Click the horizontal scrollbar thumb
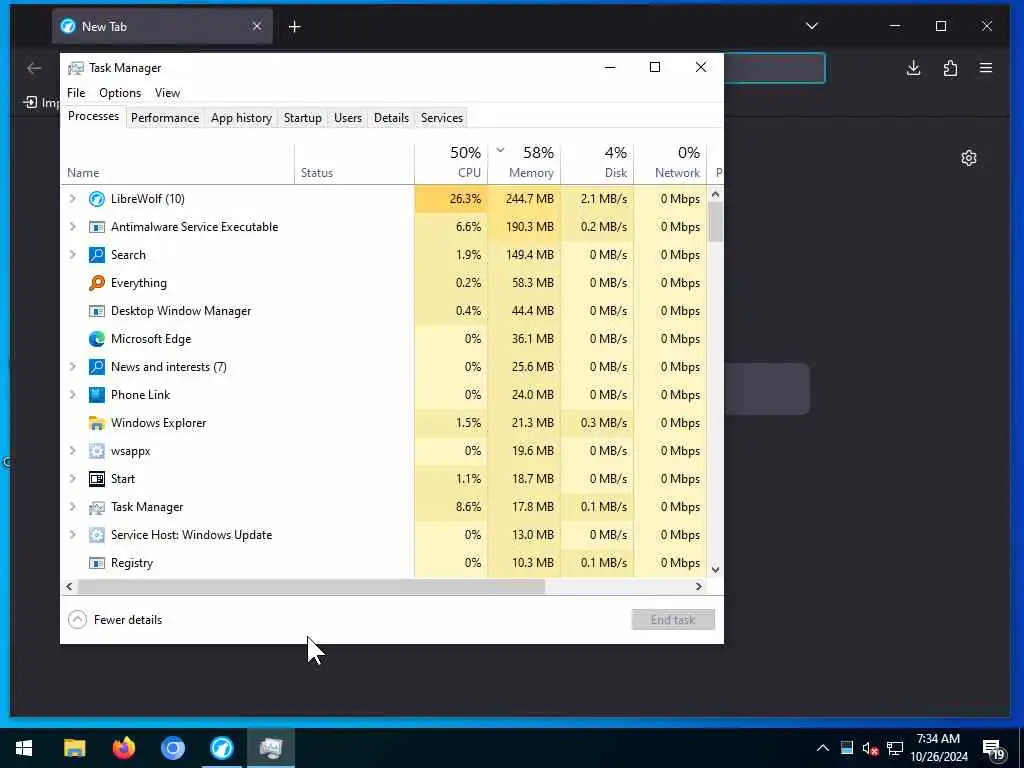The height and width of the screenshot is (768, 1024). point(311,586)
